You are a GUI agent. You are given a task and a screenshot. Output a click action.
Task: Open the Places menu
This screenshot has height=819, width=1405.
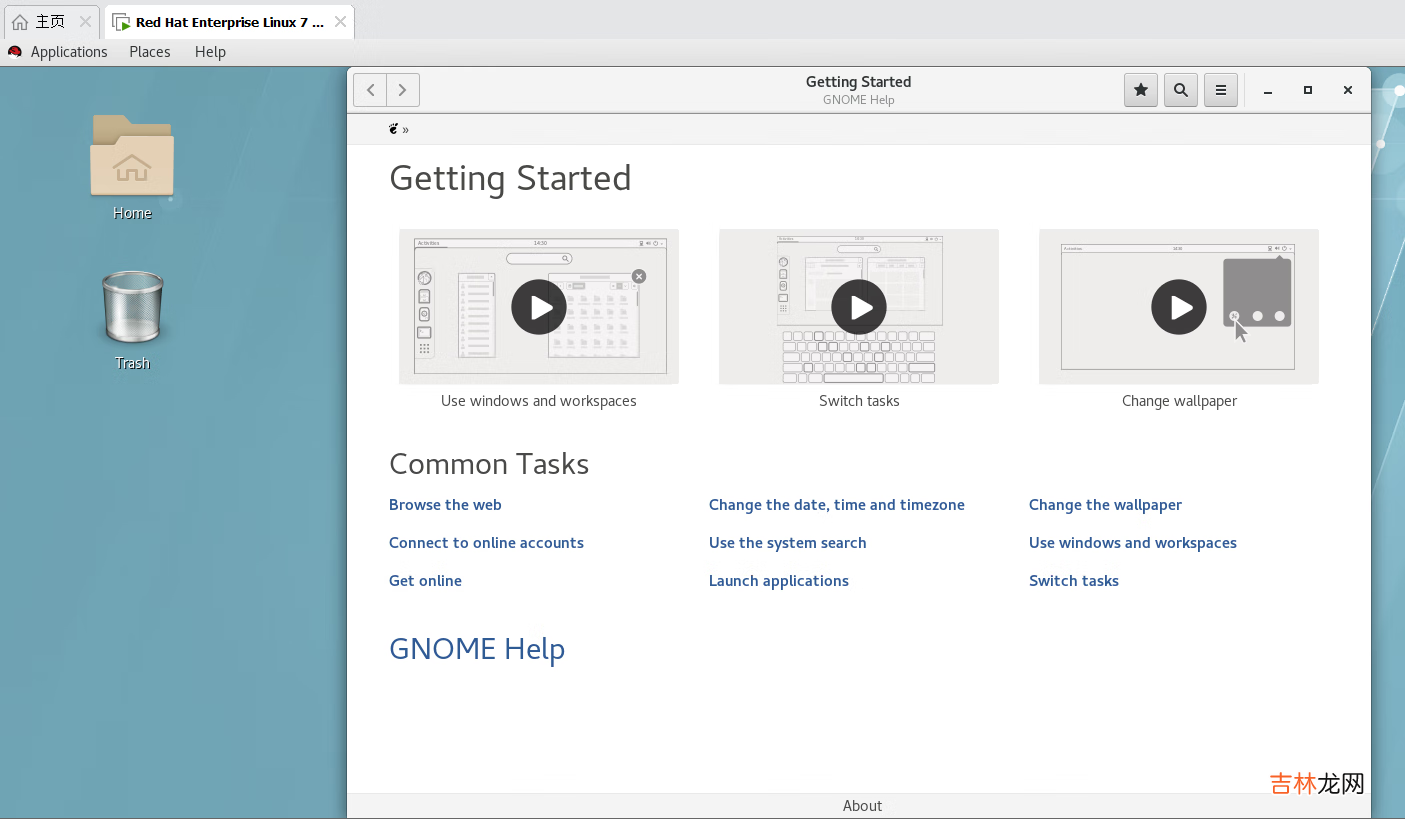tap(150, 52)
